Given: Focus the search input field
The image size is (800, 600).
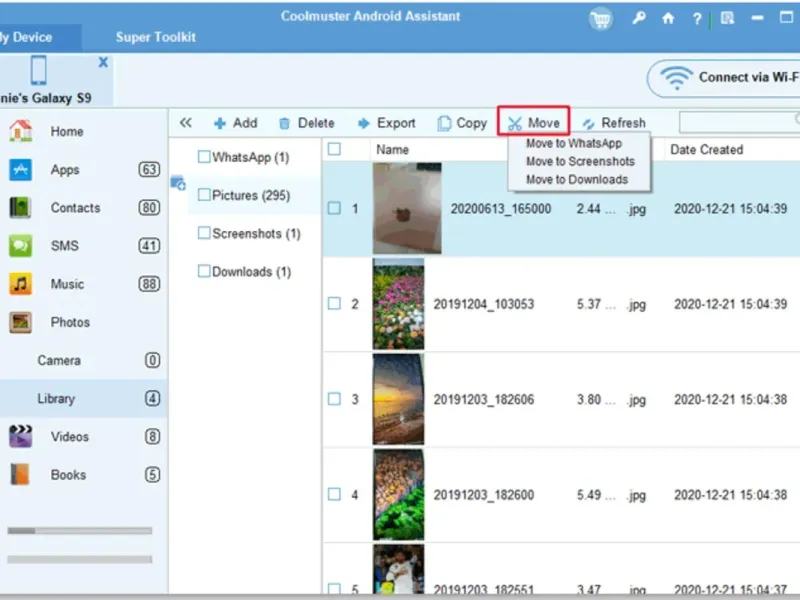Looking at the screenshot, I should pos(739,123).
